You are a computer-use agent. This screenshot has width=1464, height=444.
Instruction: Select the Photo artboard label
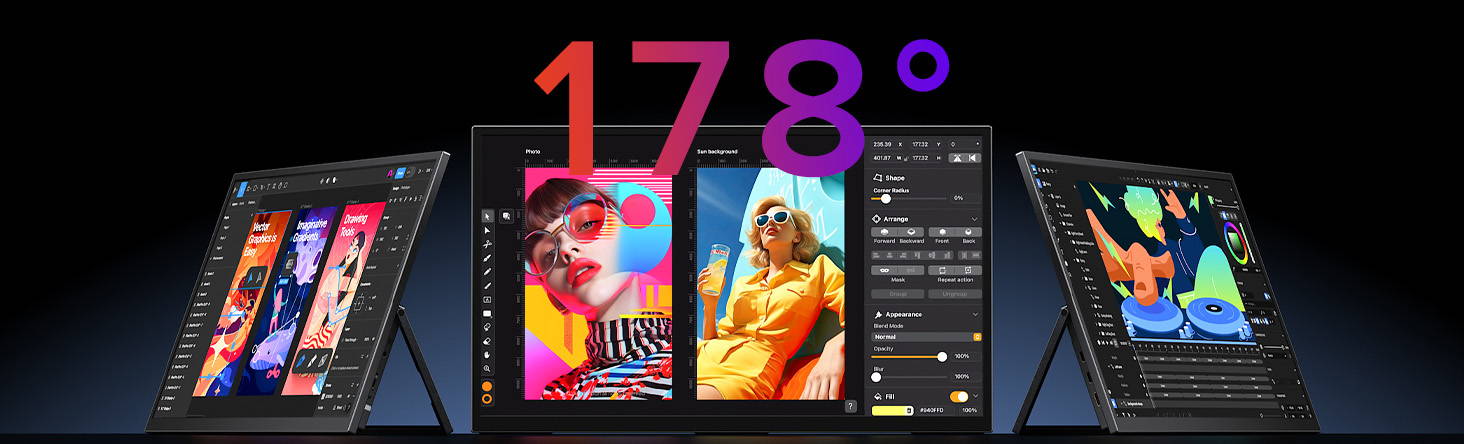click(533, 152)
